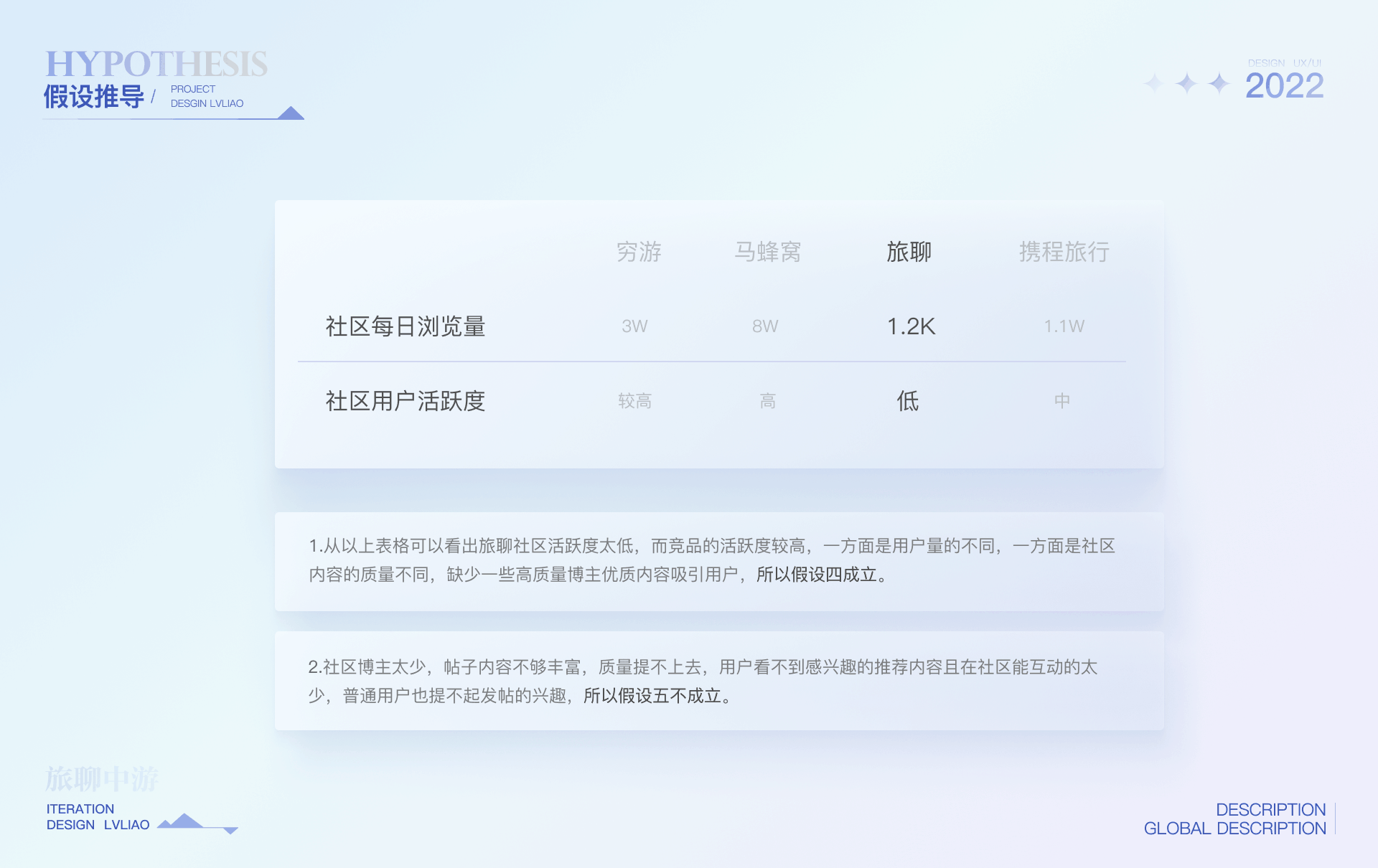1378x868 pixels.
Task: Click the 低 activity cell under 旅聊
Action: point(908,401)
